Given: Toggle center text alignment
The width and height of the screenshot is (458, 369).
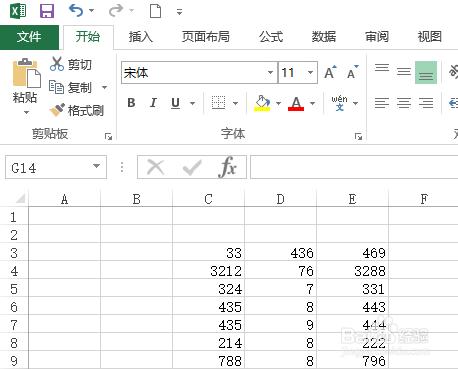Looking at the screenshot, I should [404, 103].
